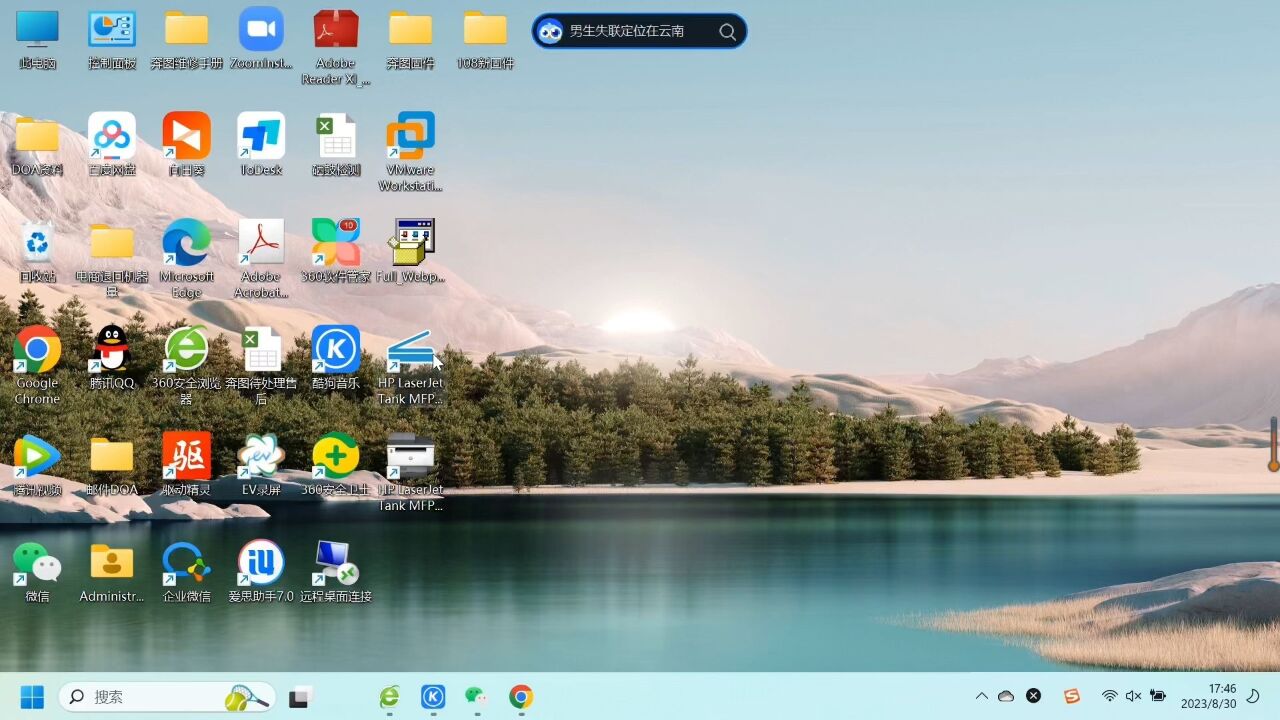1280x720 pixels.
Task: Switch to Kugou Music on taskbar
Action: (x=433, y=697)
